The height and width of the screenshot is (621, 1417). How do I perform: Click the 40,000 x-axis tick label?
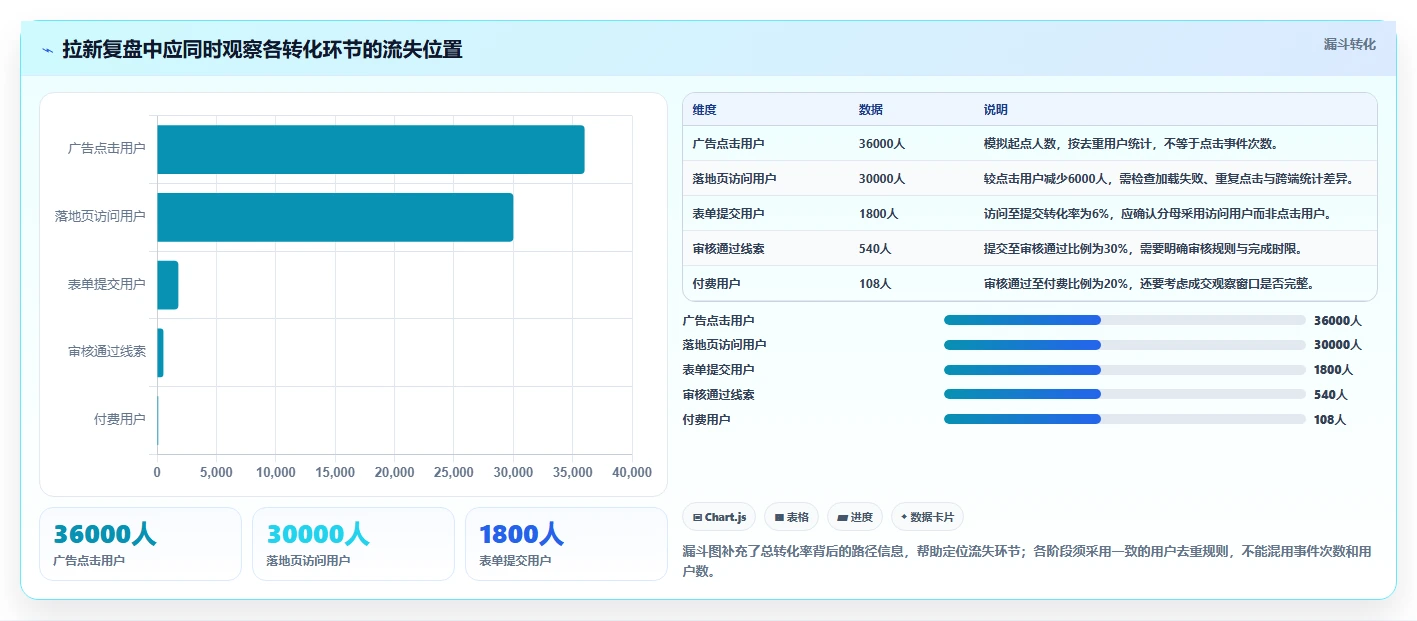click(x=632, y=472)
